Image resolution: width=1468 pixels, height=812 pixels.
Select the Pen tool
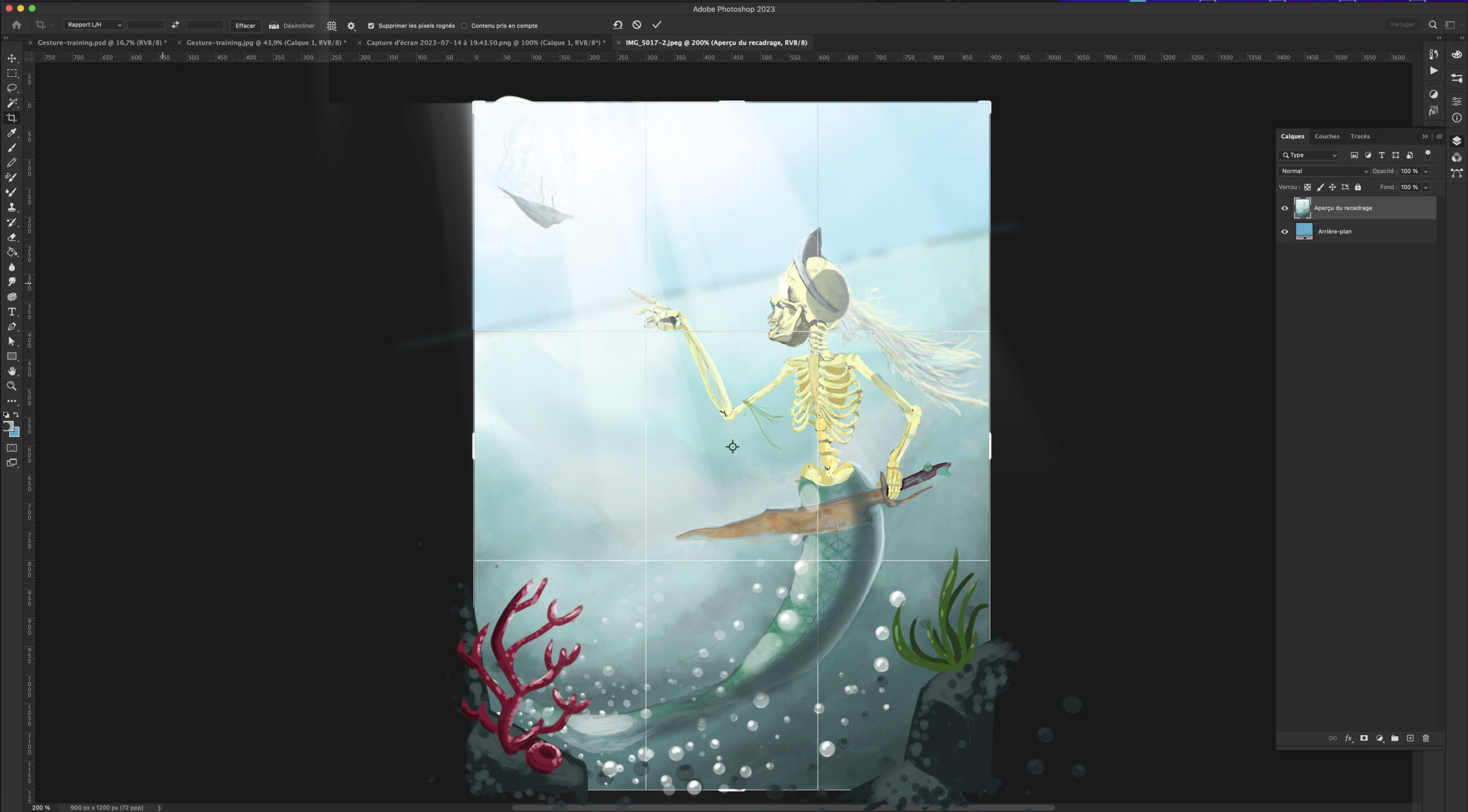coord(11,327)
